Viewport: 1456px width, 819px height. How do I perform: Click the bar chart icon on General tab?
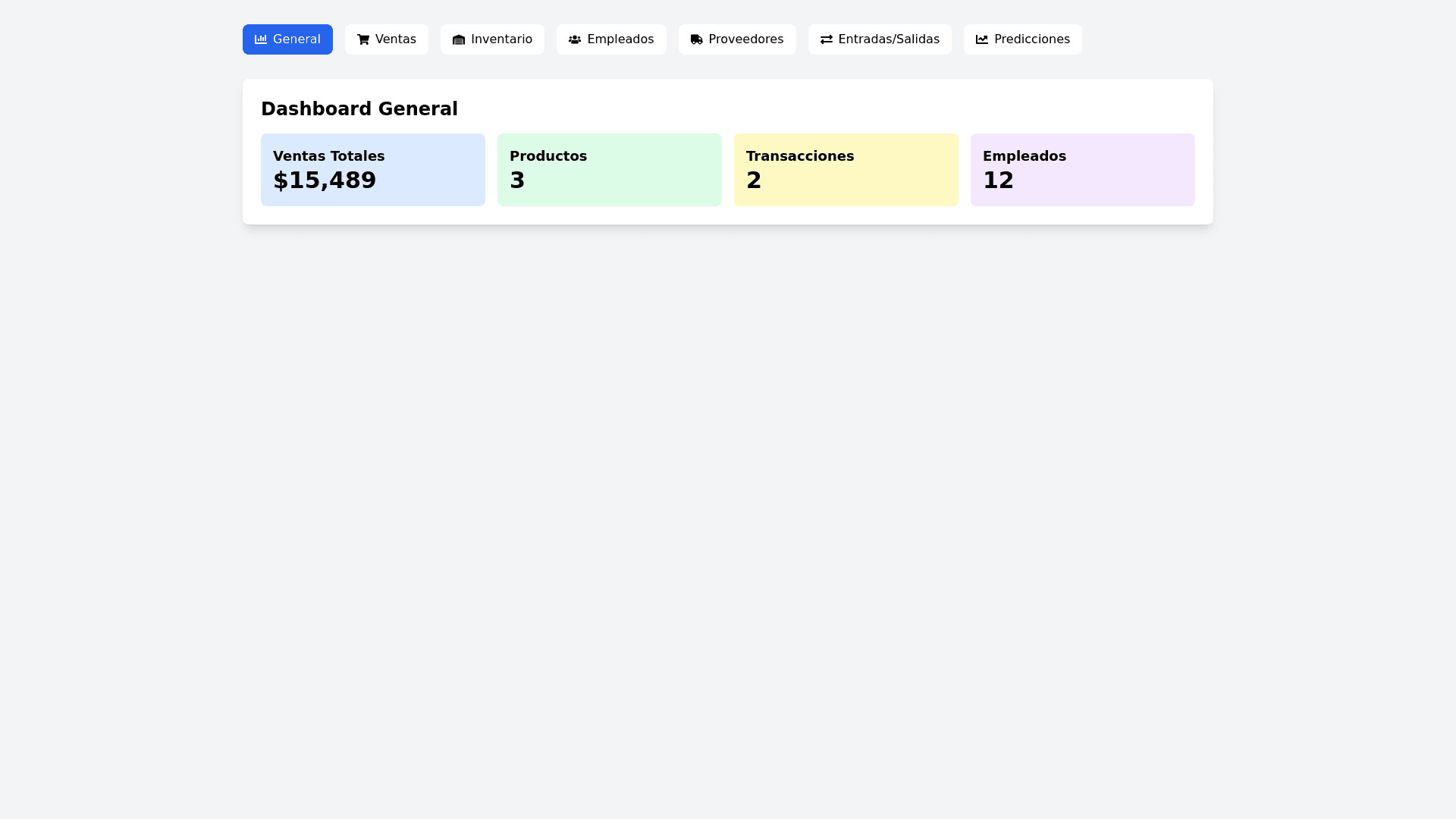(x=261, y=39)
